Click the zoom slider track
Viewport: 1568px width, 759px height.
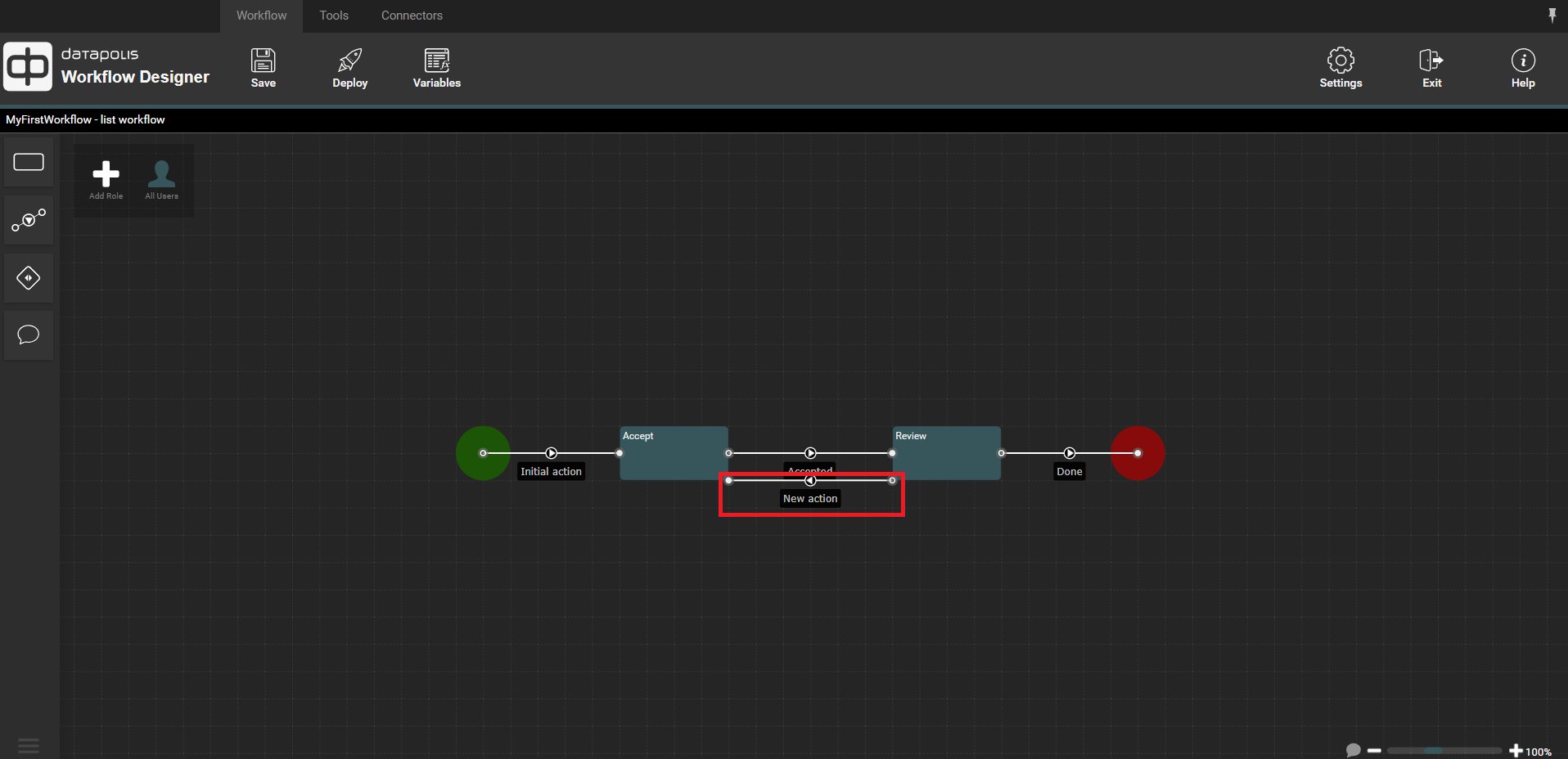click(1444, 750)
